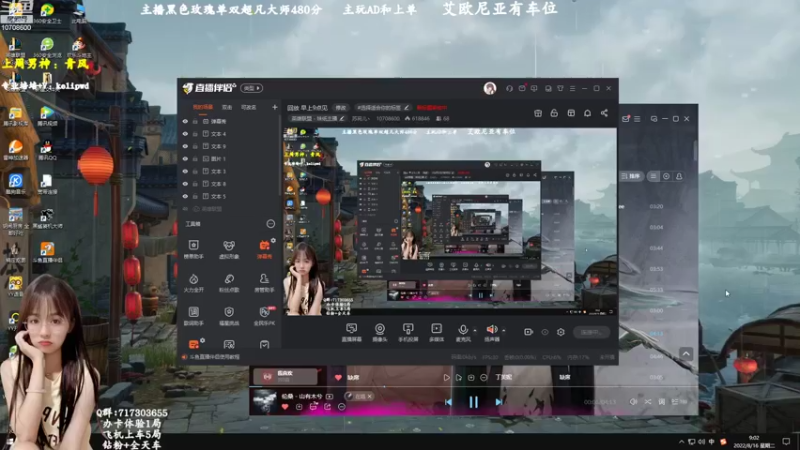The image size is (800, 450).
Task: Hide the 文本 5 layer
Action: coord(185,196)
